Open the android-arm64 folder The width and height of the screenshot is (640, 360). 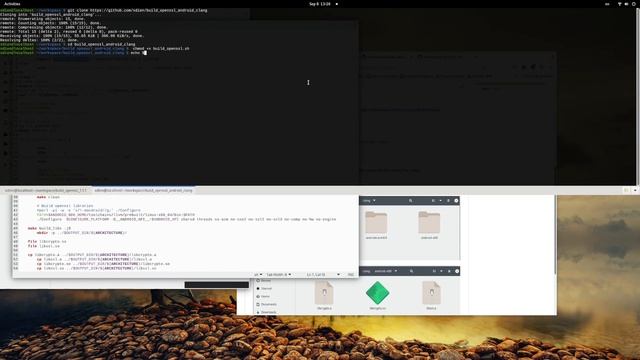pyautogui.click(x=376, y=225)
